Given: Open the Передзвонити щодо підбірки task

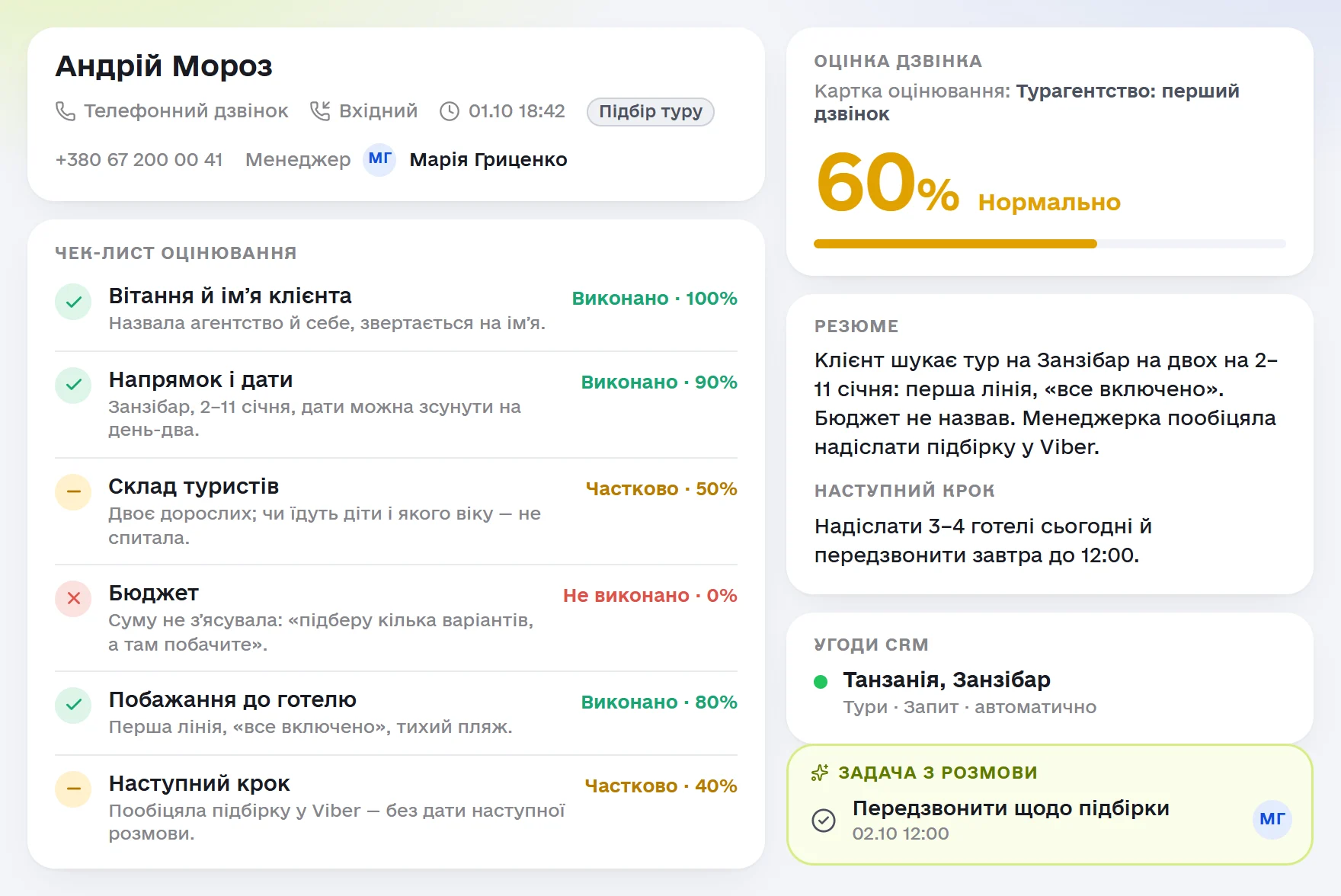Looking at the screenshot, I should (x=1010, y=808).
